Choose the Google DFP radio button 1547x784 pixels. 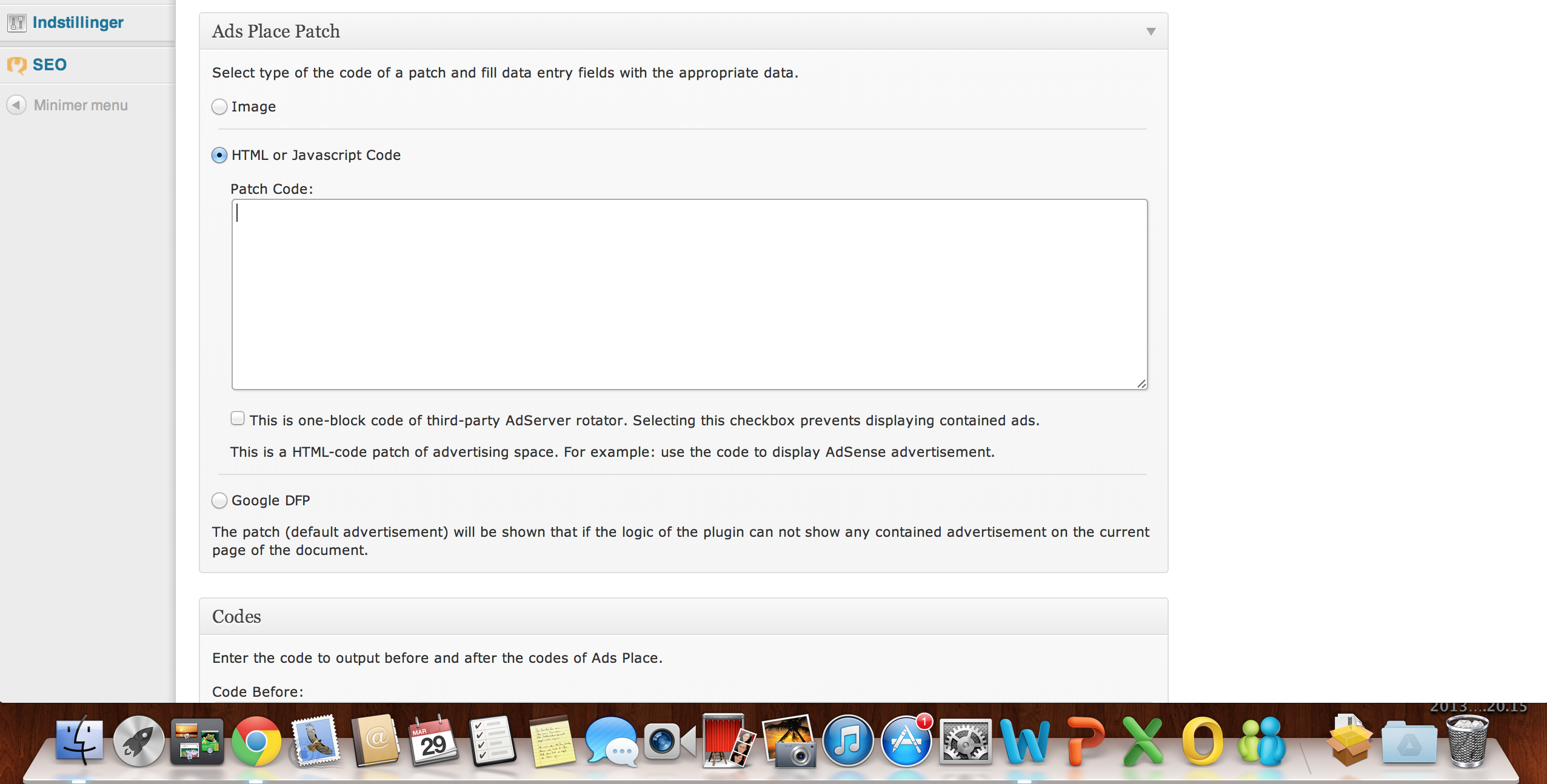(x=219, y=500)
